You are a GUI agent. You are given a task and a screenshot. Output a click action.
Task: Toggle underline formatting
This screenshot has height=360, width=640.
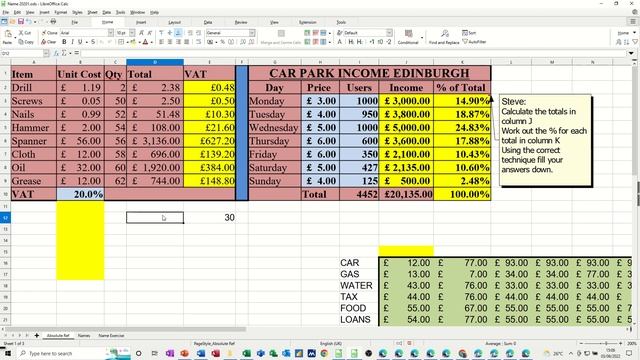pos(80,42)
